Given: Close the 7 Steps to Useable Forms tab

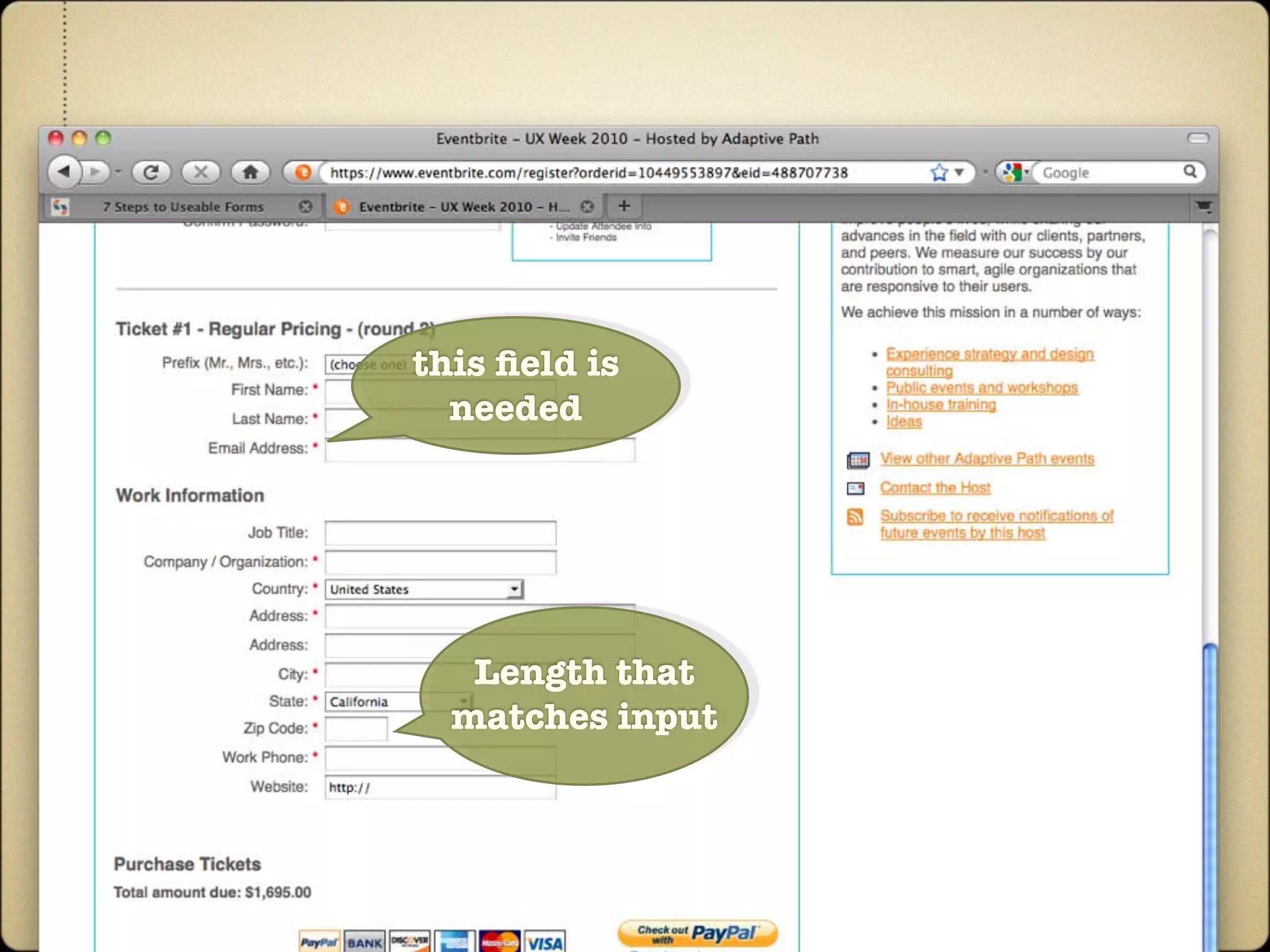Looking at the screenshot, I should click(305, 207).
